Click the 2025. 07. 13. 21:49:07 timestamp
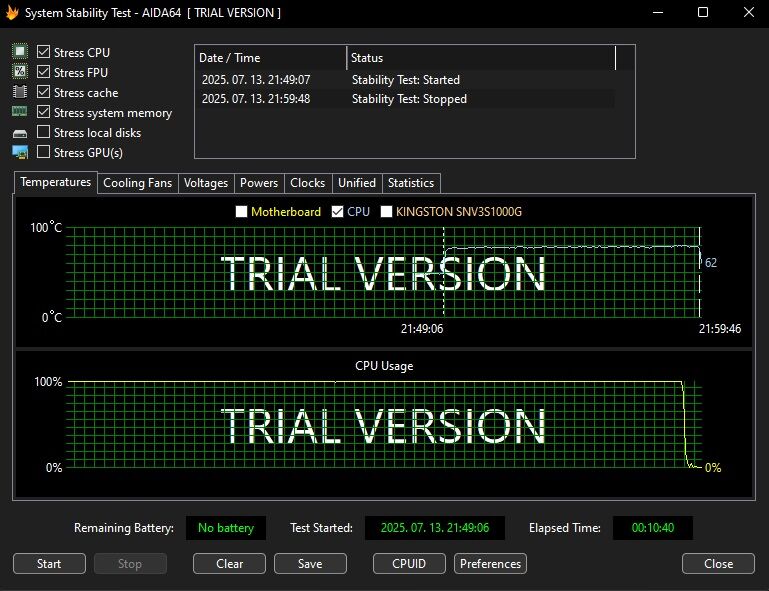Screen dimensions: 769x591 256,79
